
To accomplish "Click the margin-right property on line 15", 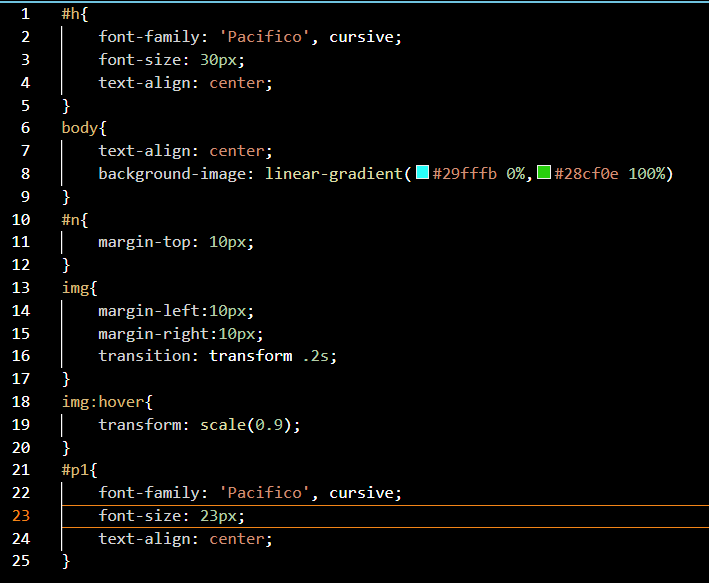I will 154,334.
